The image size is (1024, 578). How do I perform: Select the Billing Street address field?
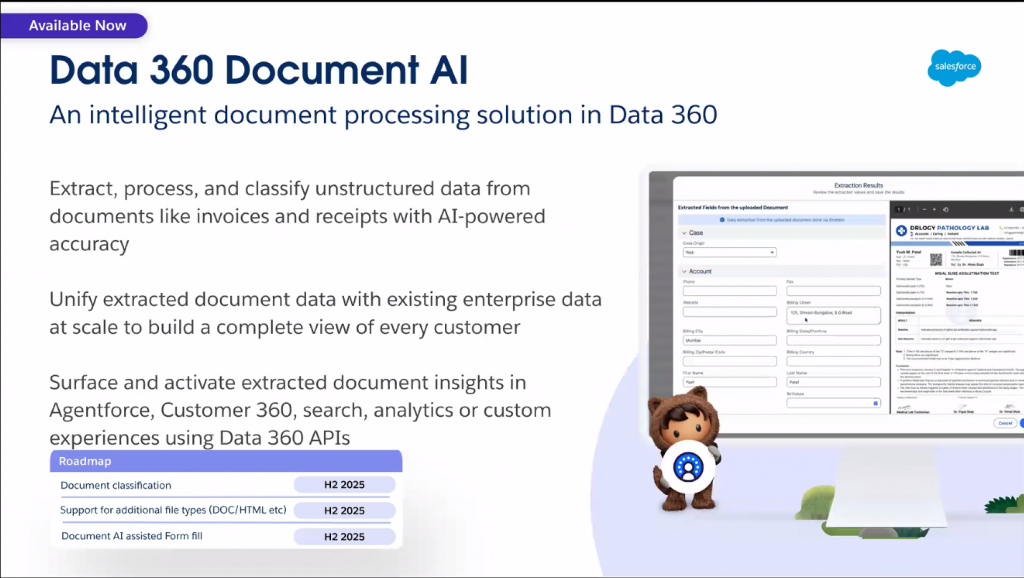tap(833, 316)
